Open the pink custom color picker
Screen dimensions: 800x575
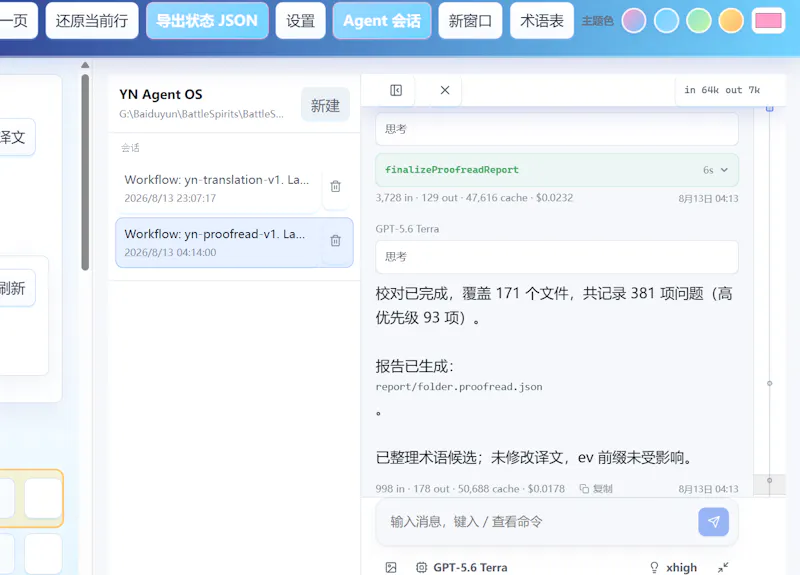768,21
